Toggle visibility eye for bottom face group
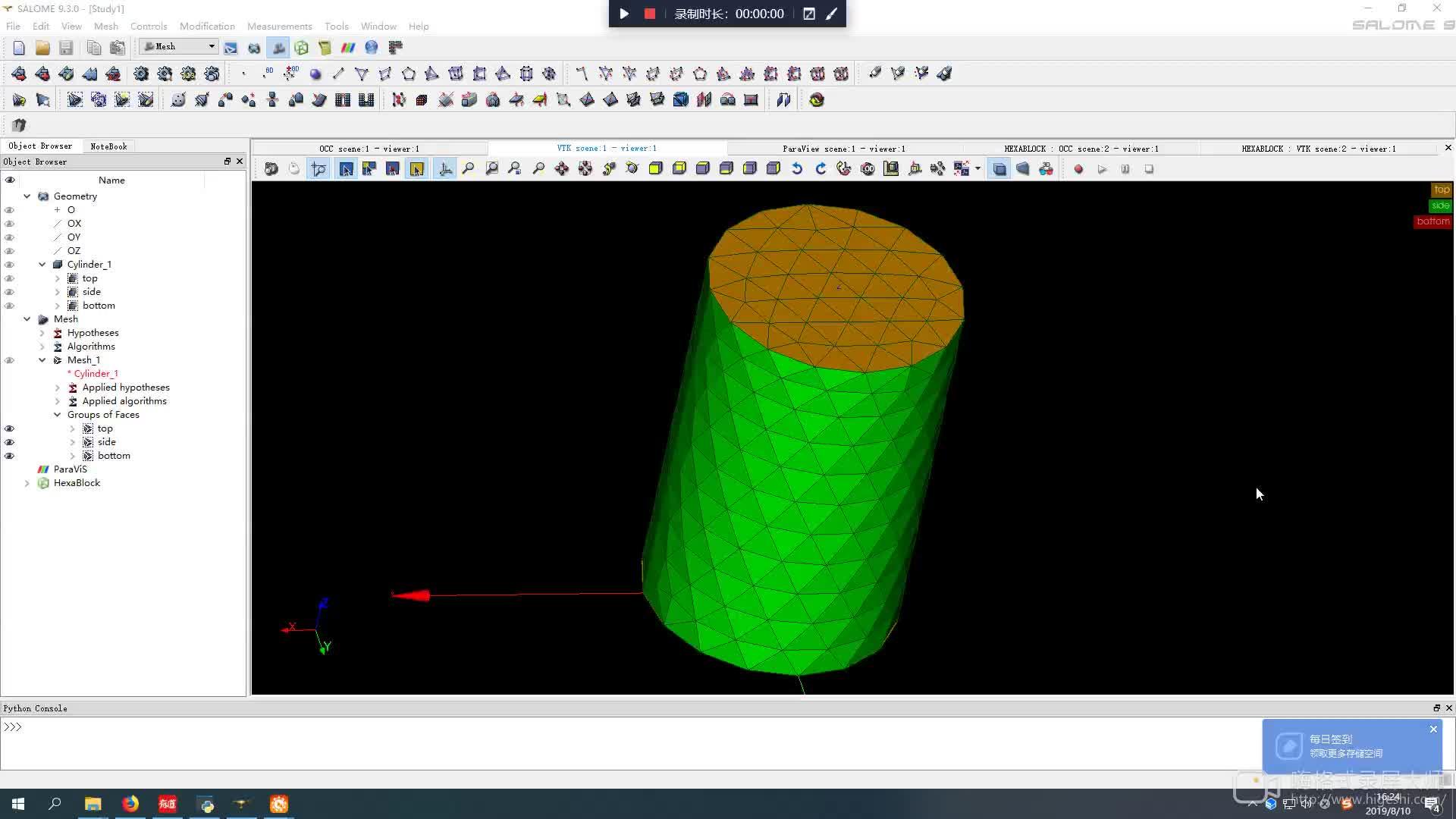Image resolution: width=1456 pixels, height=819 pixels. tap(10, 456)
